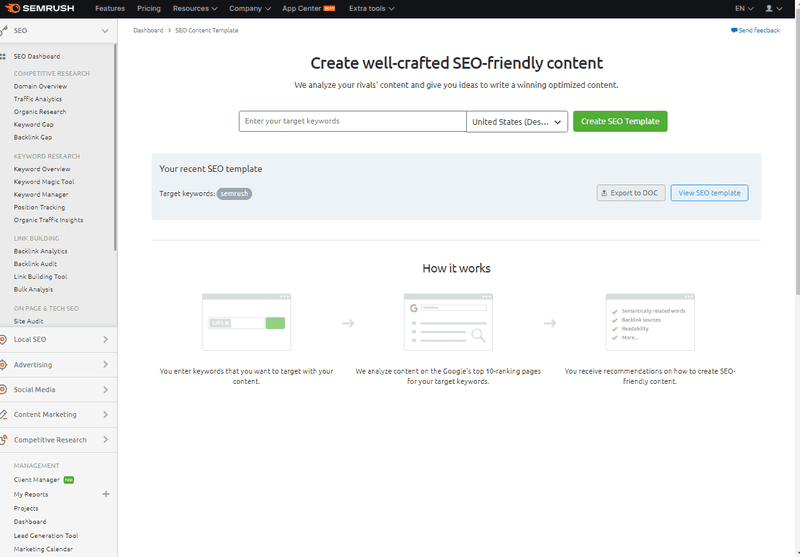Click the Competitive Research icon
The width and height of the screenshot is (800, 557).
pos(3,440)
